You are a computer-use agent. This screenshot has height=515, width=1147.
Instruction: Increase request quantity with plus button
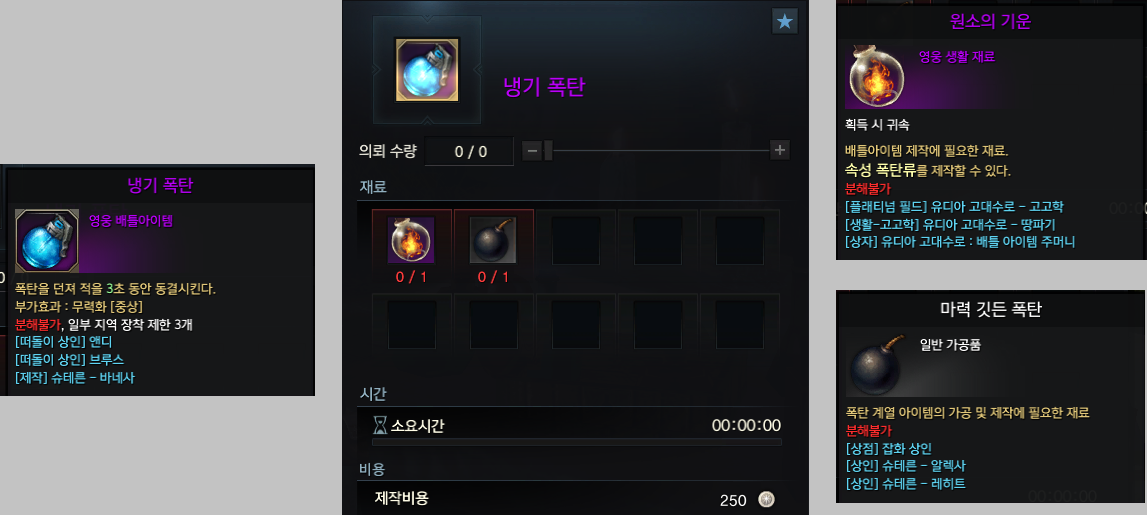coord(780,151)
